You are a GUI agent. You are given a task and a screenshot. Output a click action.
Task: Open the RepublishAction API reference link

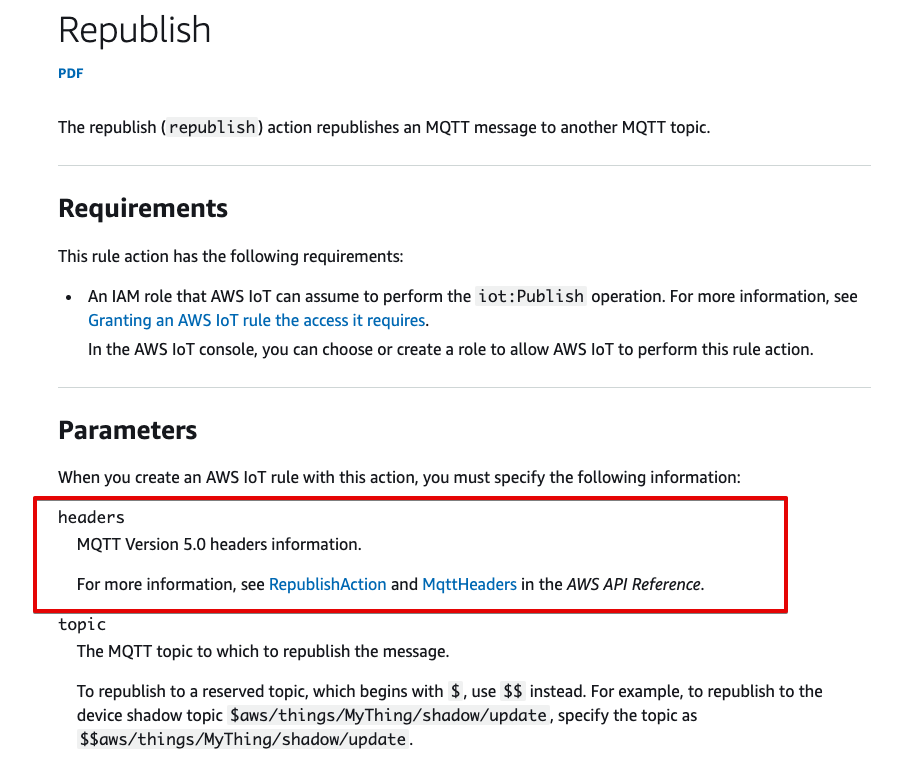tap(328, 584)
